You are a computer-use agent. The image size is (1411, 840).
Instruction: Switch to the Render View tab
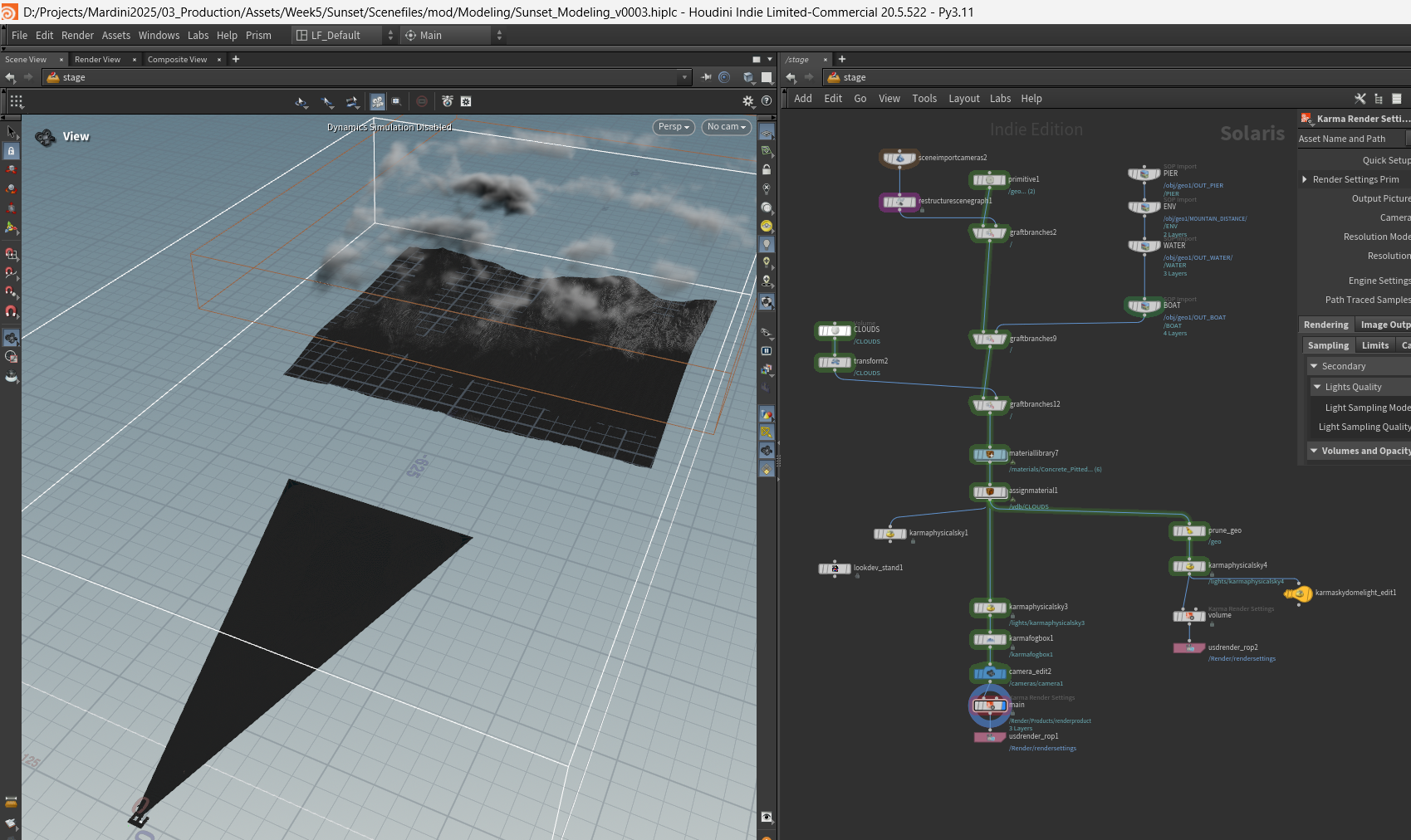point(97,60)
